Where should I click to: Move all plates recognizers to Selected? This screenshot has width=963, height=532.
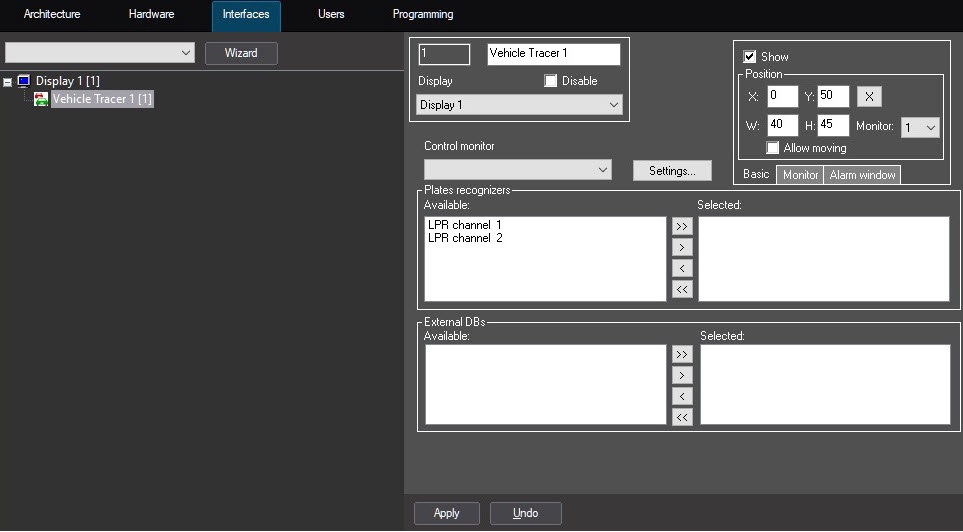click(x=682, y=226)
